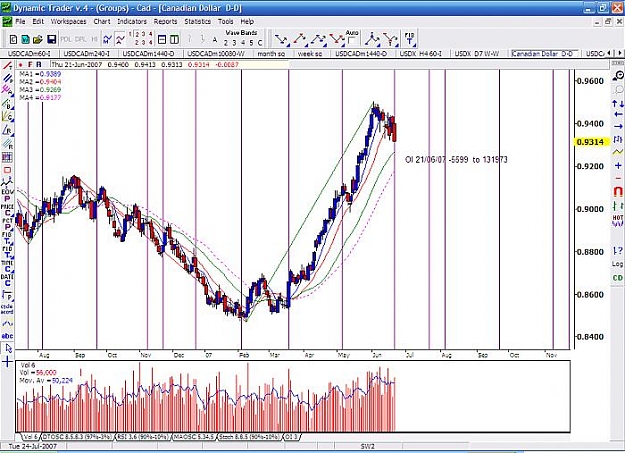Click the left arrow scroll icon on right sidebar
This screenshot has height=453, width=625.
(618, 115)
